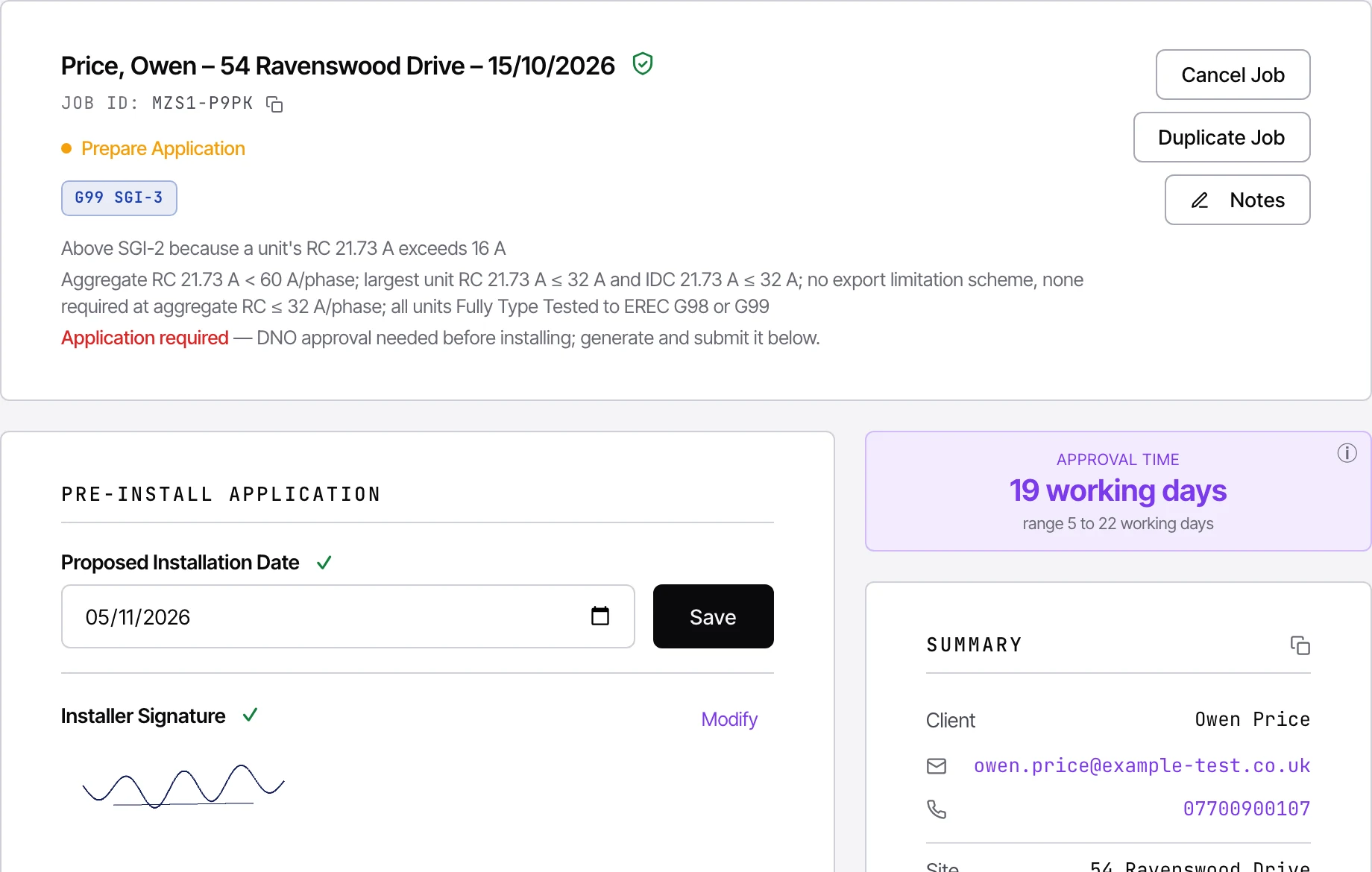Click the installer signature drawing
The width and height of the screenshot is (1372, 872).
(x=183, y=786)
